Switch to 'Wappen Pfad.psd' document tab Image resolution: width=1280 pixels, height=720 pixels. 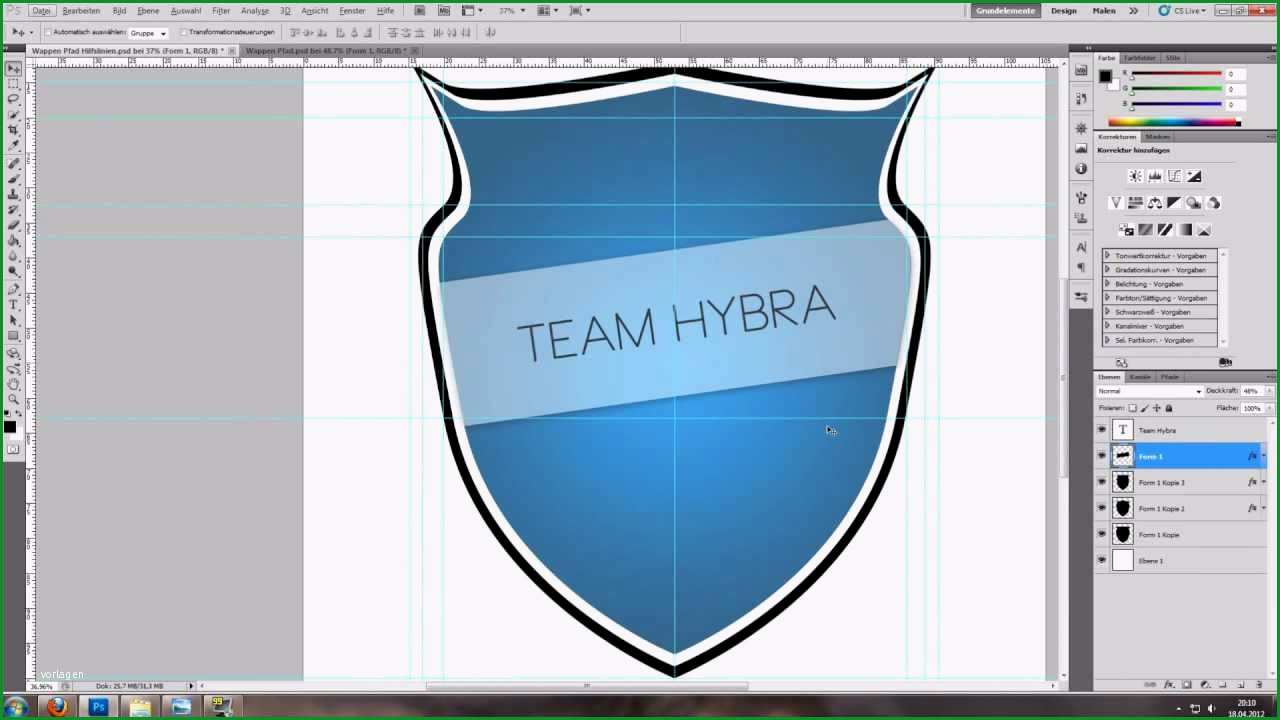(326, 50)
